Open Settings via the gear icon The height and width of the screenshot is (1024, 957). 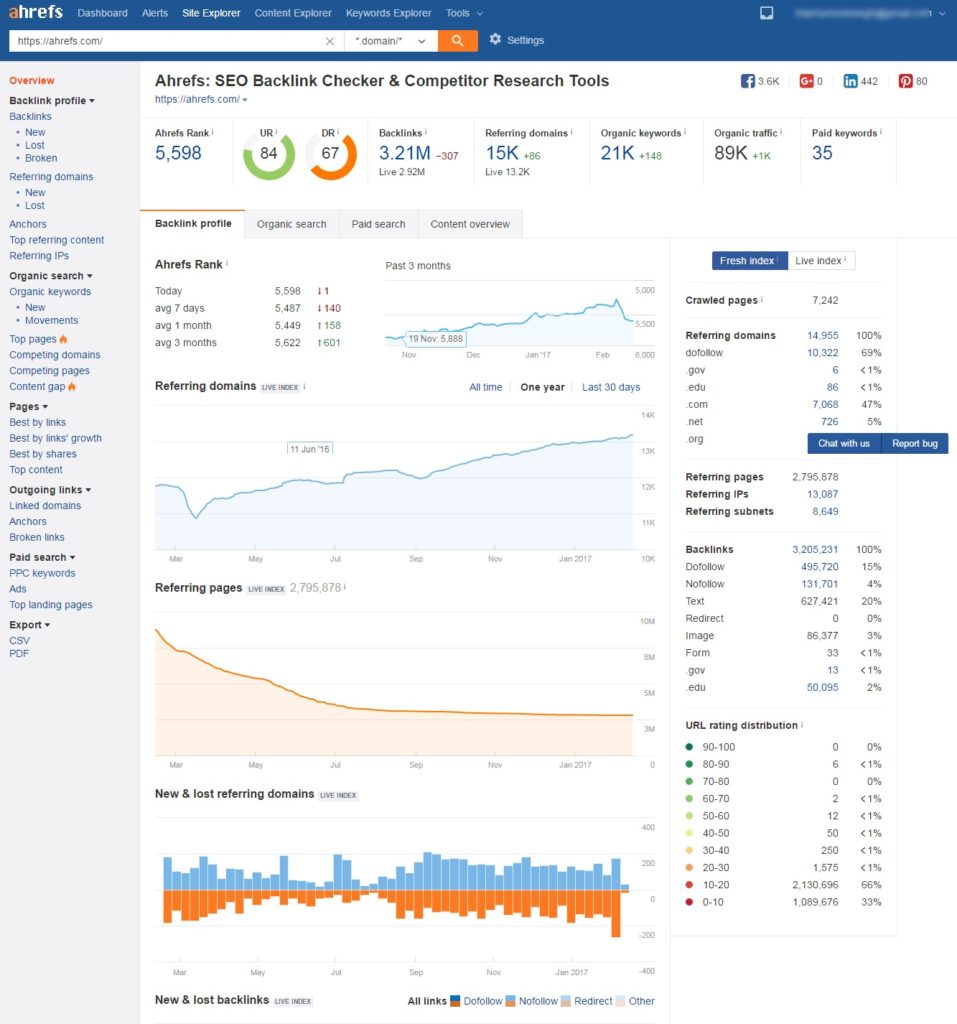point(495,39)
